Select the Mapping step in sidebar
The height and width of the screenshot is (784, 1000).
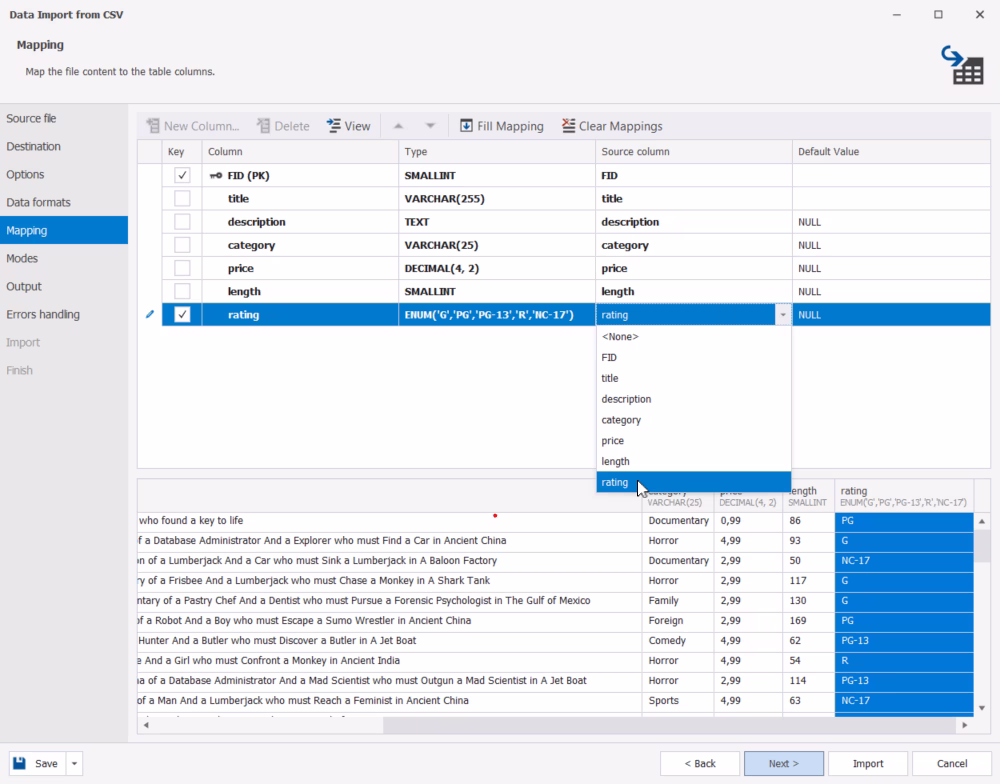pos(64,230)
